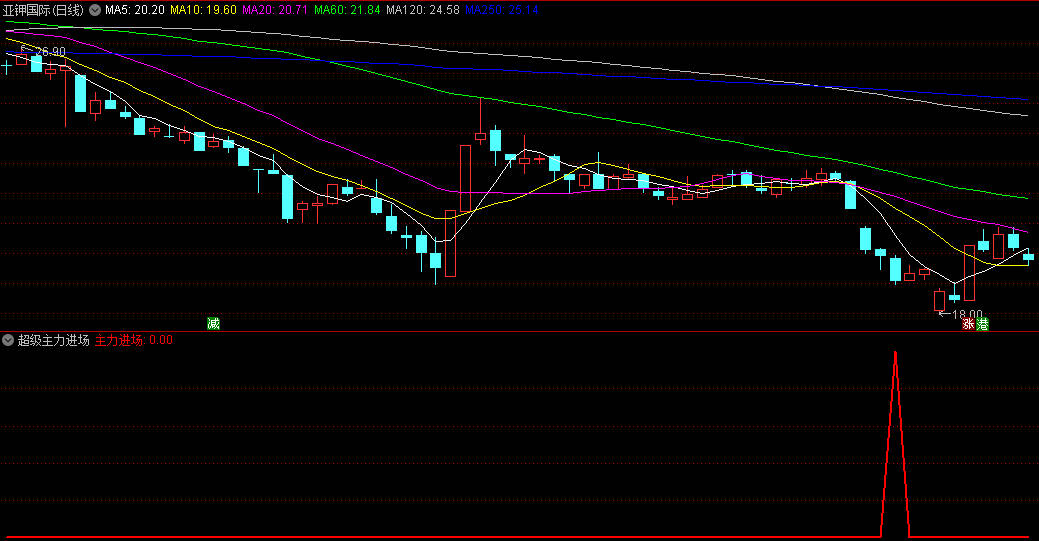Click the green 港 marker icon
Viewport: 1039px width, 541px height.
coord(982,324)
